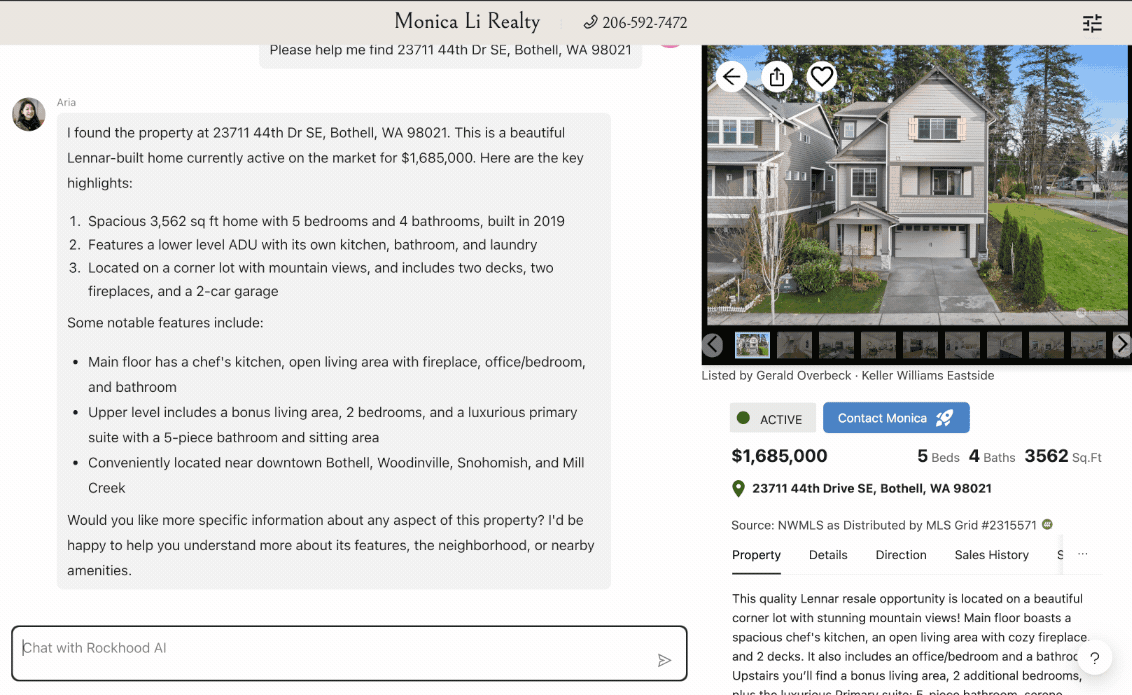Send chat message with arrow icon

point(664,660)
